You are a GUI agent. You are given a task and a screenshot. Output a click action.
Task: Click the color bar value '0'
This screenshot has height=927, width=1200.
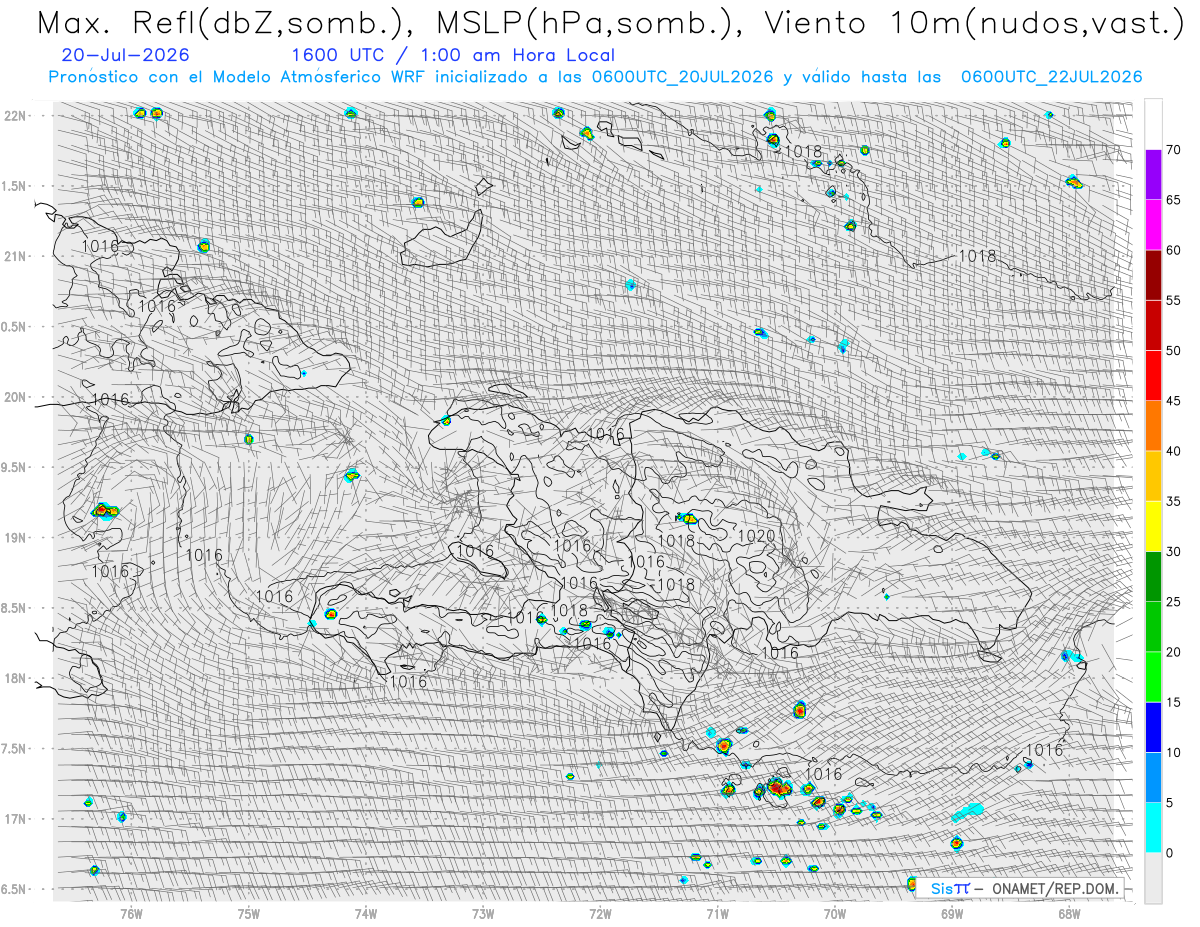(1169, 852)
